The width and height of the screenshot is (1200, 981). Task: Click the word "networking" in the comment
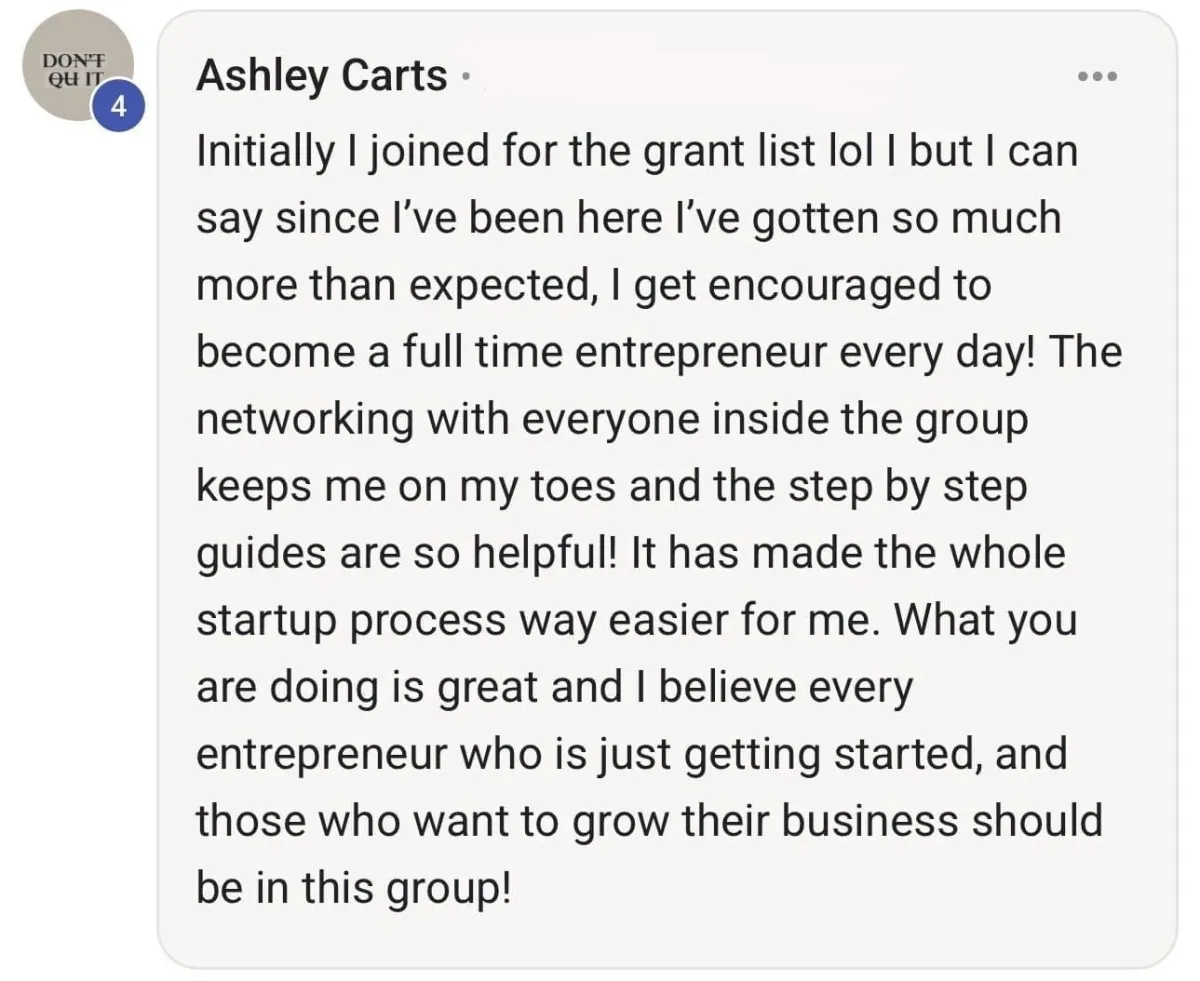point(305,419)
